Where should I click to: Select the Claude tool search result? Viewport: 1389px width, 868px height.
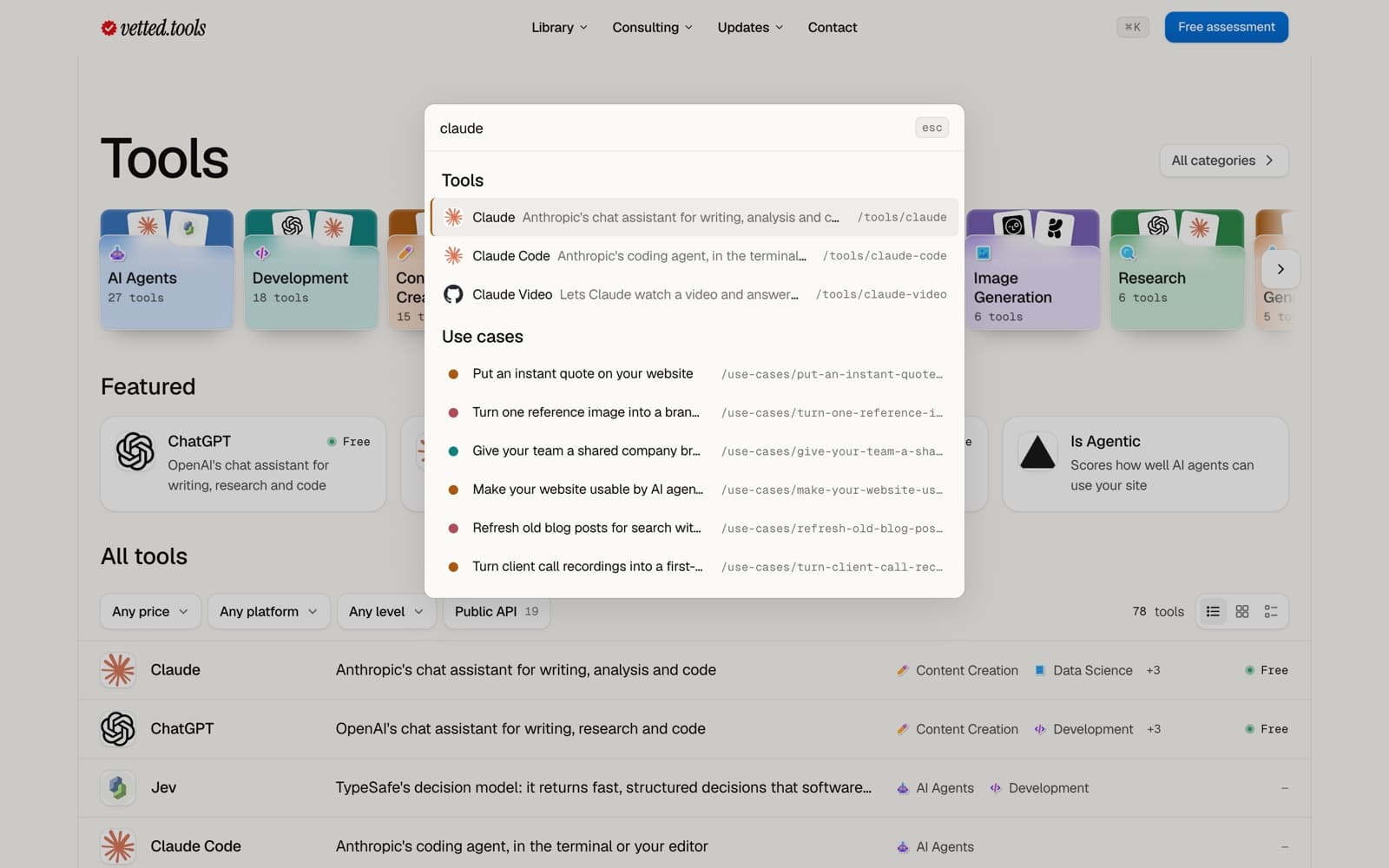(x=694, y=217)
